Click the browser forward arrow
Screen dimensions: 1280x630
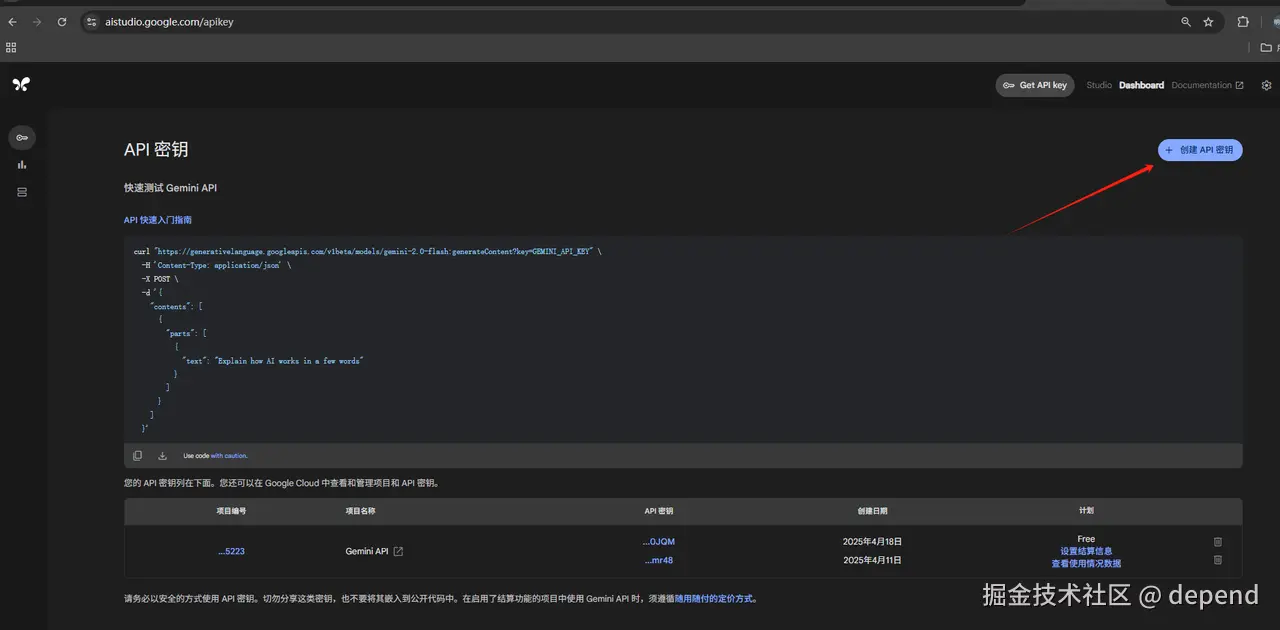(37, 21)
